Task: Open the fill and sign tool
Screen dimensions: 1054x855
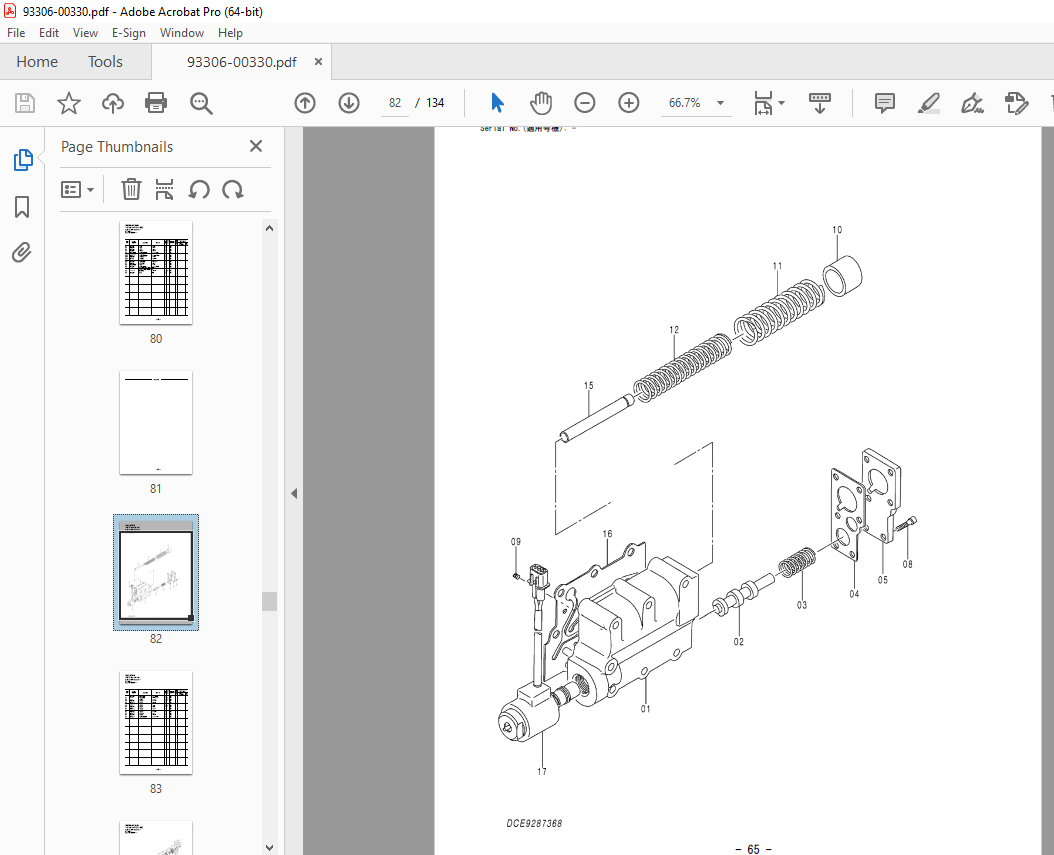Action: click(972, 103)
